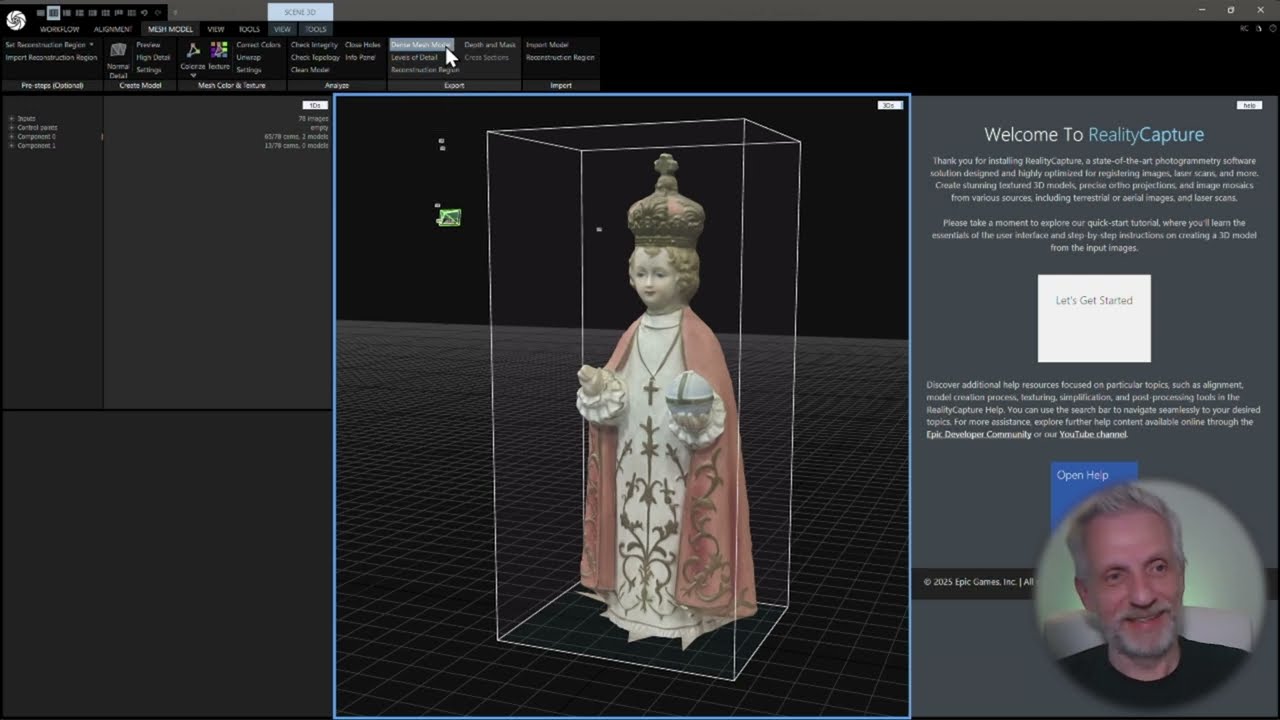Image resolution: width=1280 pixels, height=720 pixels.
Task: Click the help view label in right panel
Action: pos(1248,105)
